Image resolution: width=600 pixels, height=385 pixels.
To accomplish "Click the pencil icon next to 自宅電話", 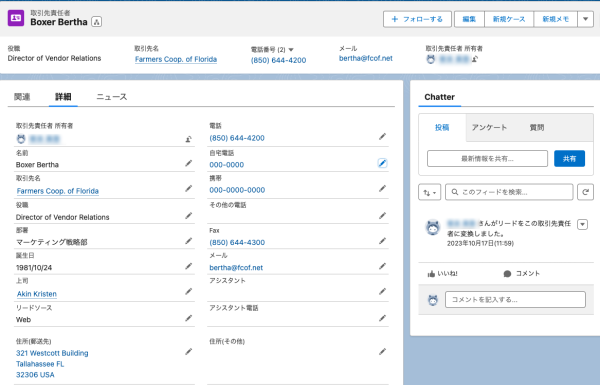I will tap(382, 163).
